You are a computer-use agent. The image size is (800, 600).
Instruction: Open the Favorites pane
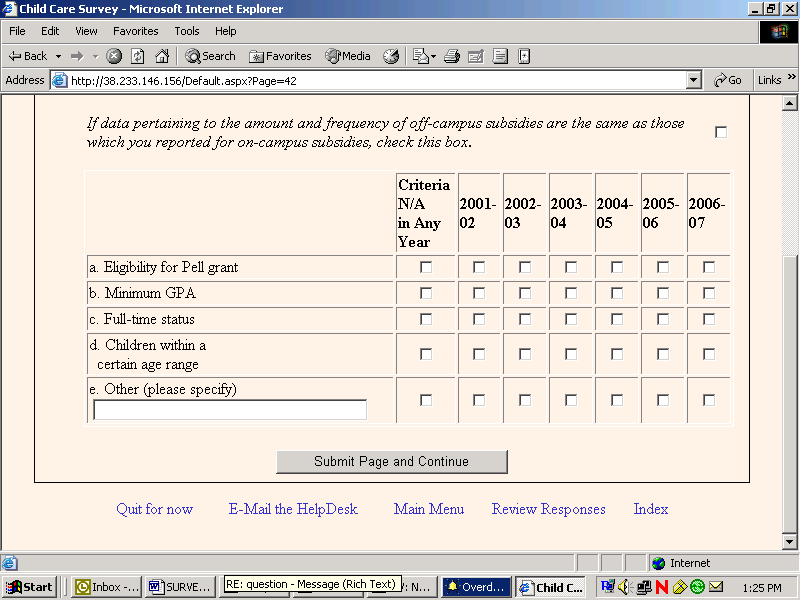(280, 57)
